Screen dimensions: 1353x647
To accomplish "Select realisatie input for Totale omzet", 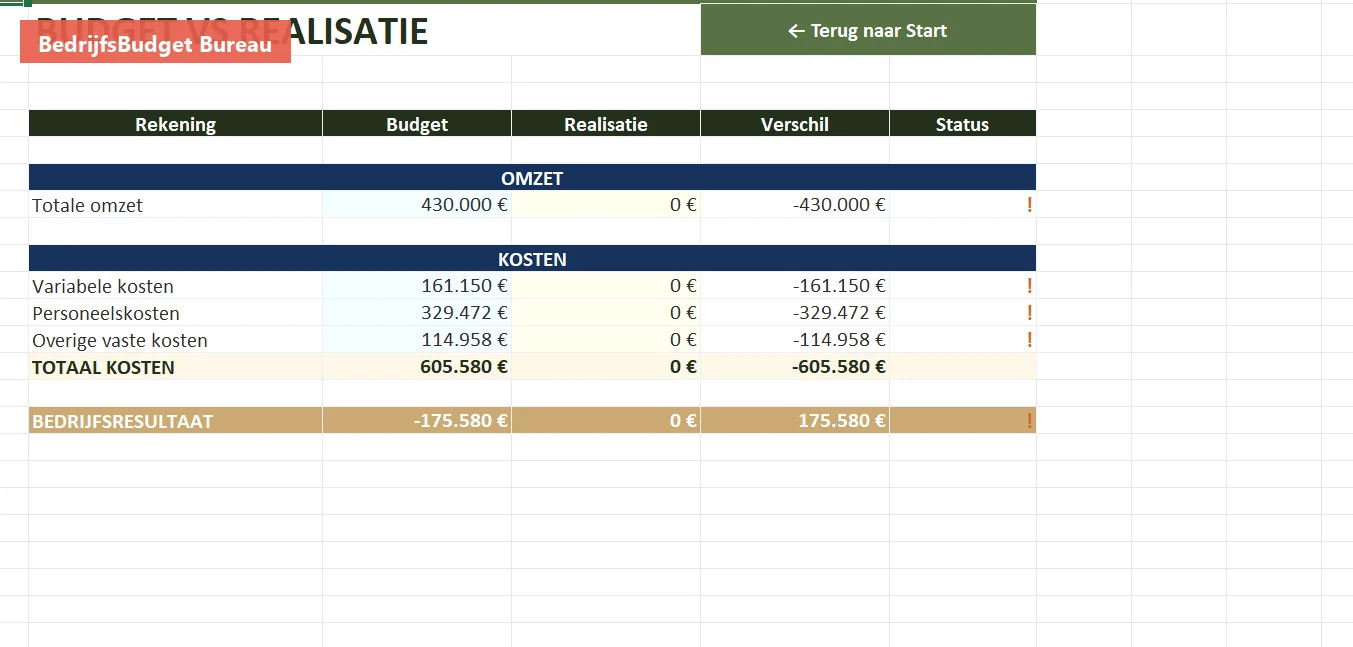I will point(606,205).
